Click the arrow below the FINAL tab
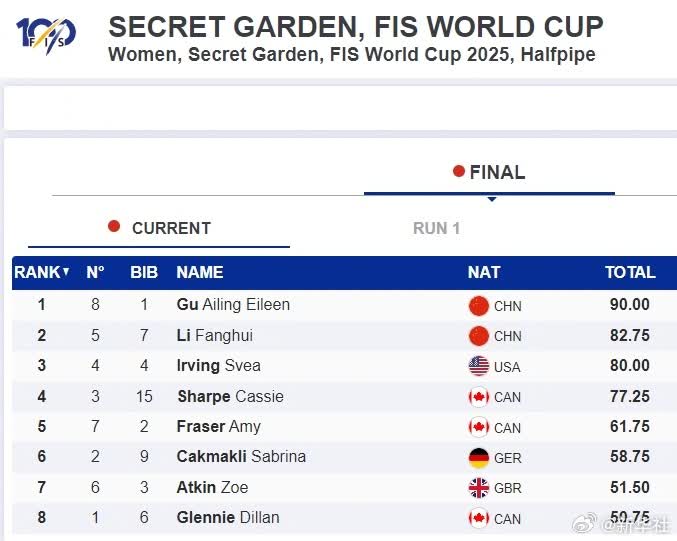The image size is (677, 541). pyautogui.click(x=491, y=198)
